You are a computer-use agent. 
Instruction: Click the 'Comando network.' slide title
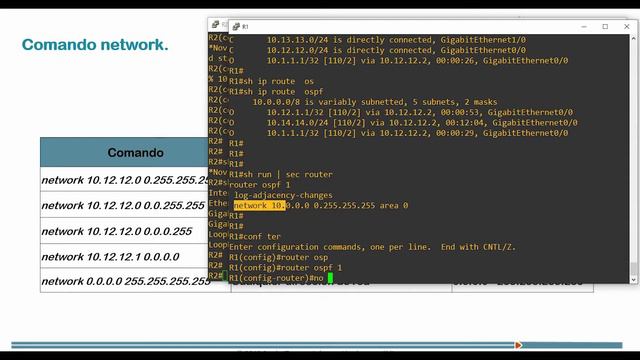coord(95,44)
